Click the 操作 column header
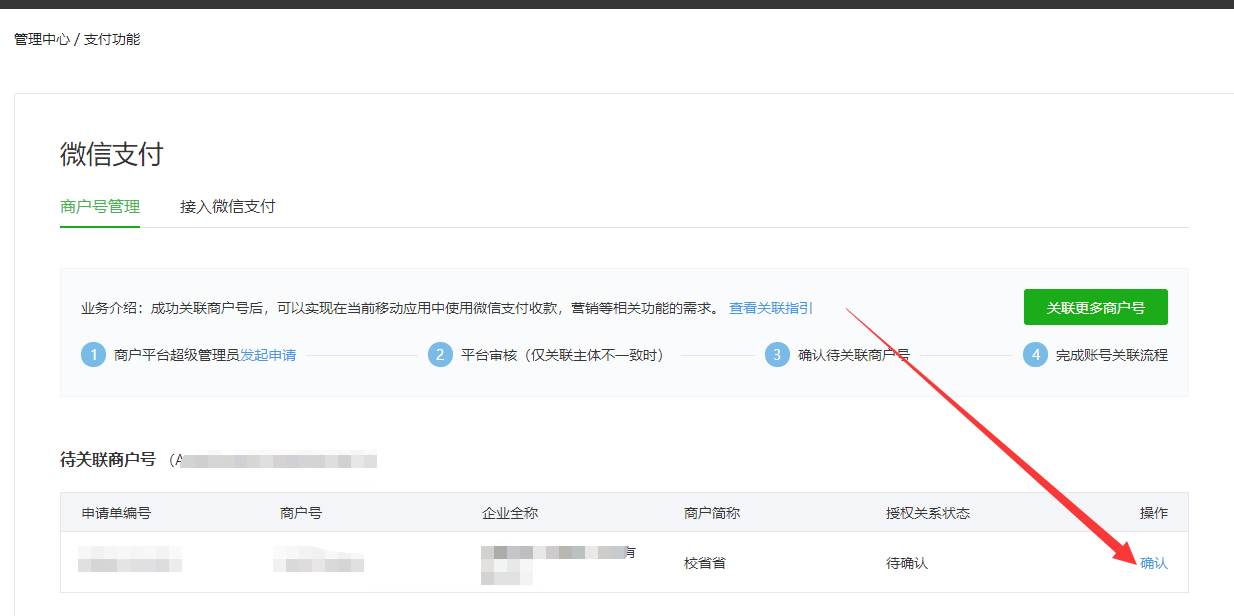 click(x=1153, y=513)
